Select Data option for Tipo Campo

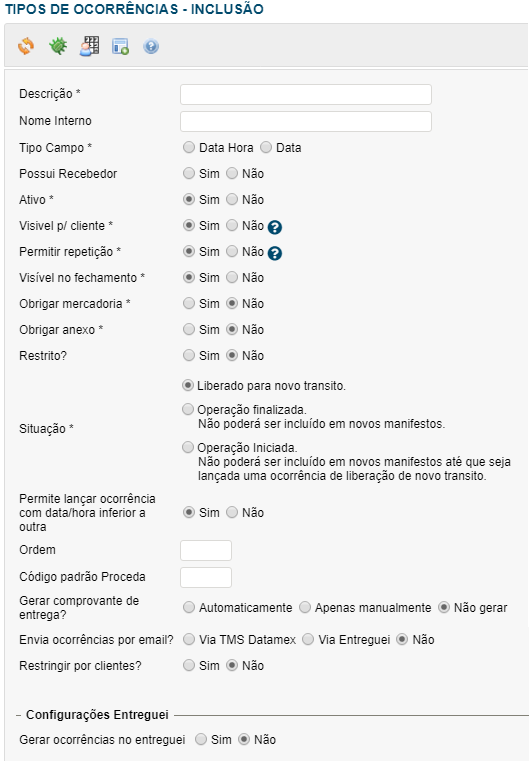[x=266, y=147]
